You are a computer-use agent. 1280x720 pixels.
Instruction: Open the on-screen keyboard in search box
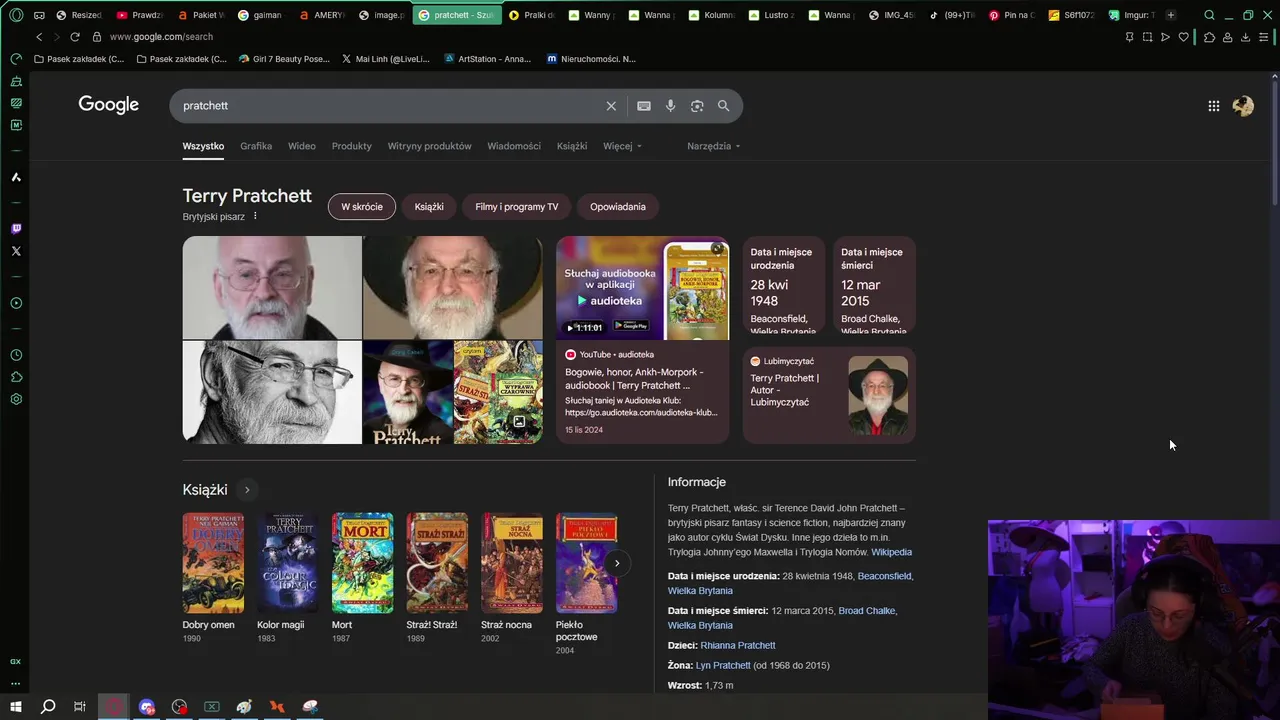coord(644,106)
